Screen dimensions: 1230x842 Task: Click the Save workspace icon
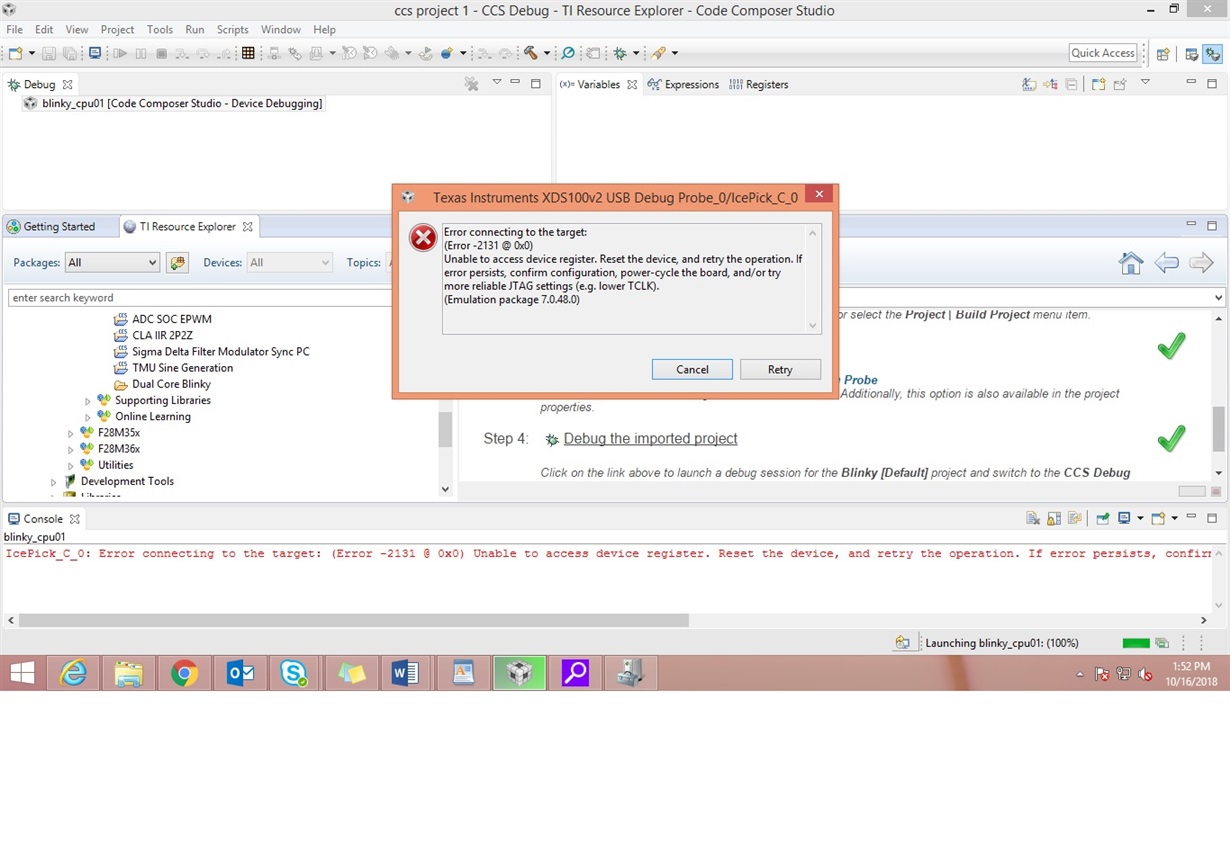coord(49,53)
